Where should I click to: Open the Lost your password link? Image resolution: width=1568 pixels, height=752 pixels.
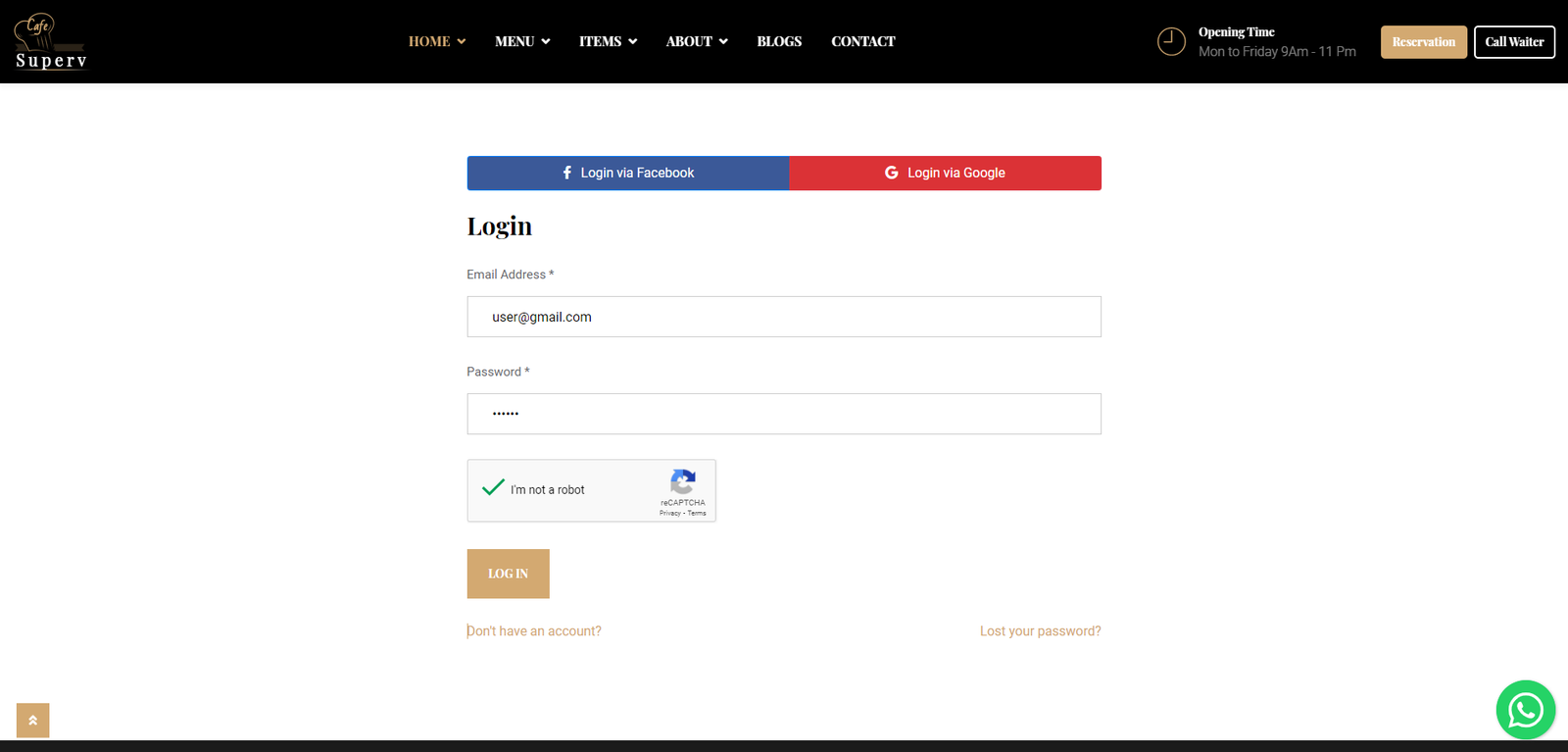1040,631
